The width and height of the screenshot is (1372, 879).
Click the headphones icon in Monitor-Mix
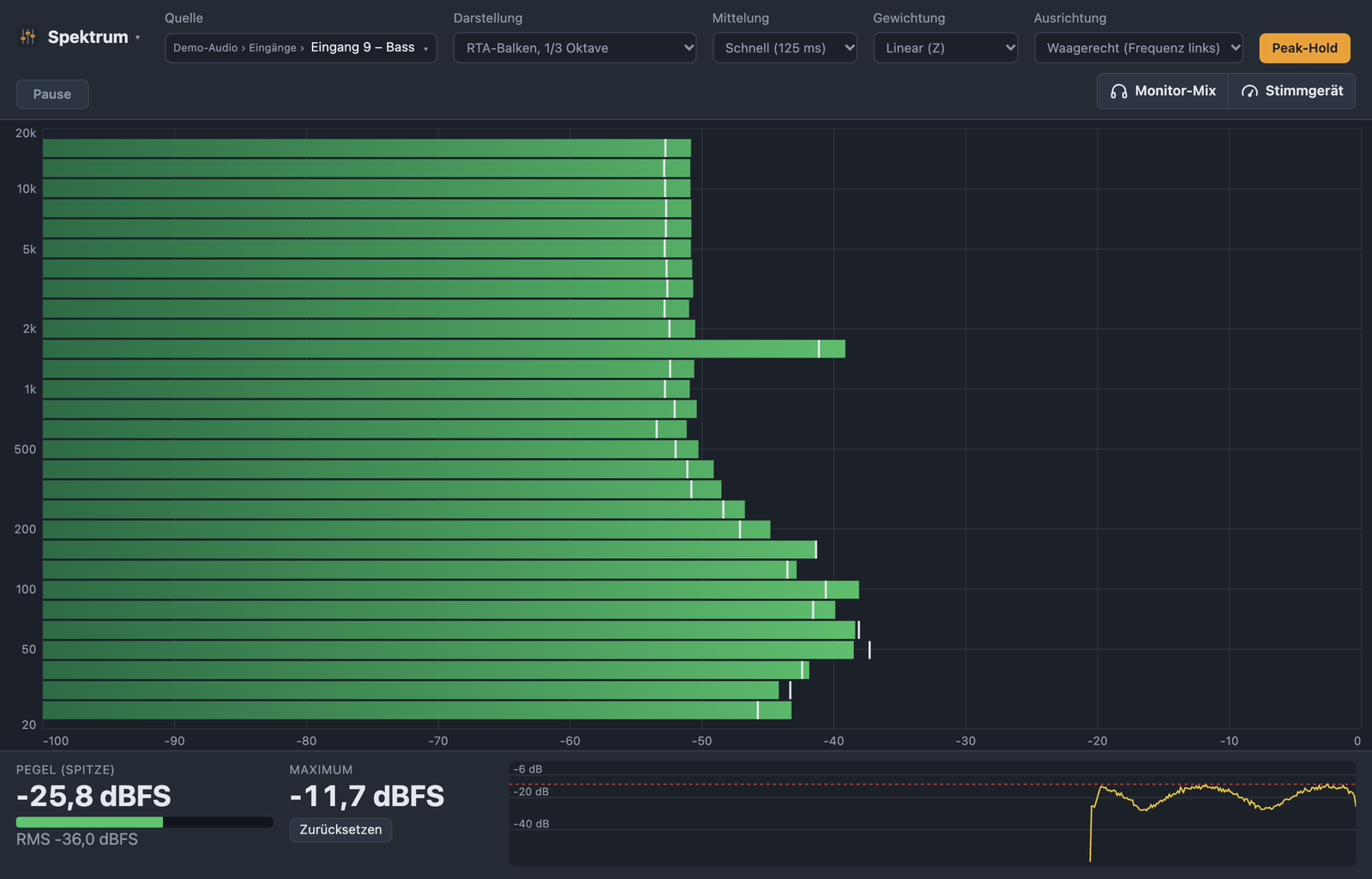1119,91
